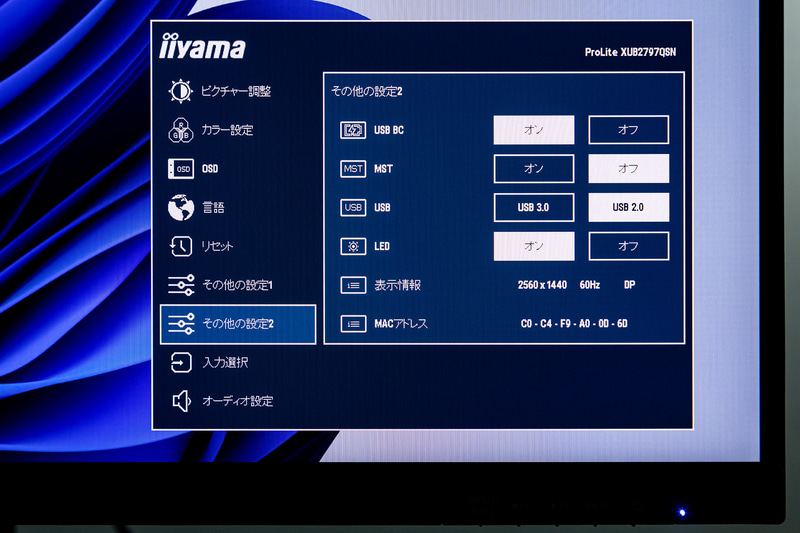This screenshot has height=533, width=800.
Task: Click the 60Hz refresh rate value
Action: pyautogui.click(x=590, y=285)
